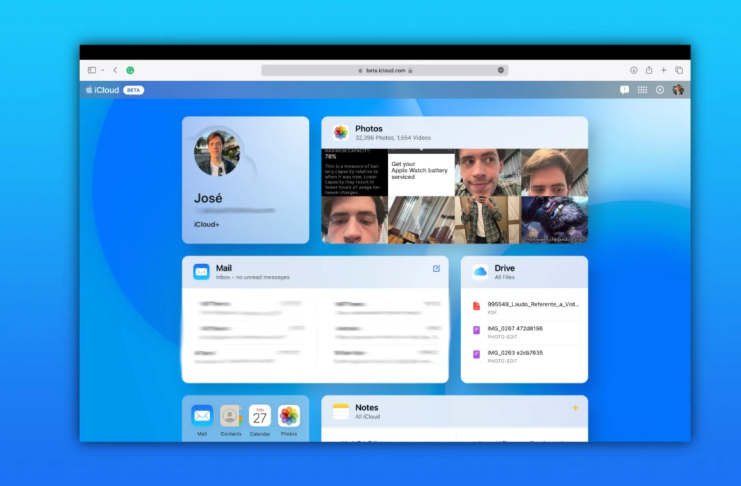Create a new note with plus icon
The image size is (741, 486).
[575, 408]
